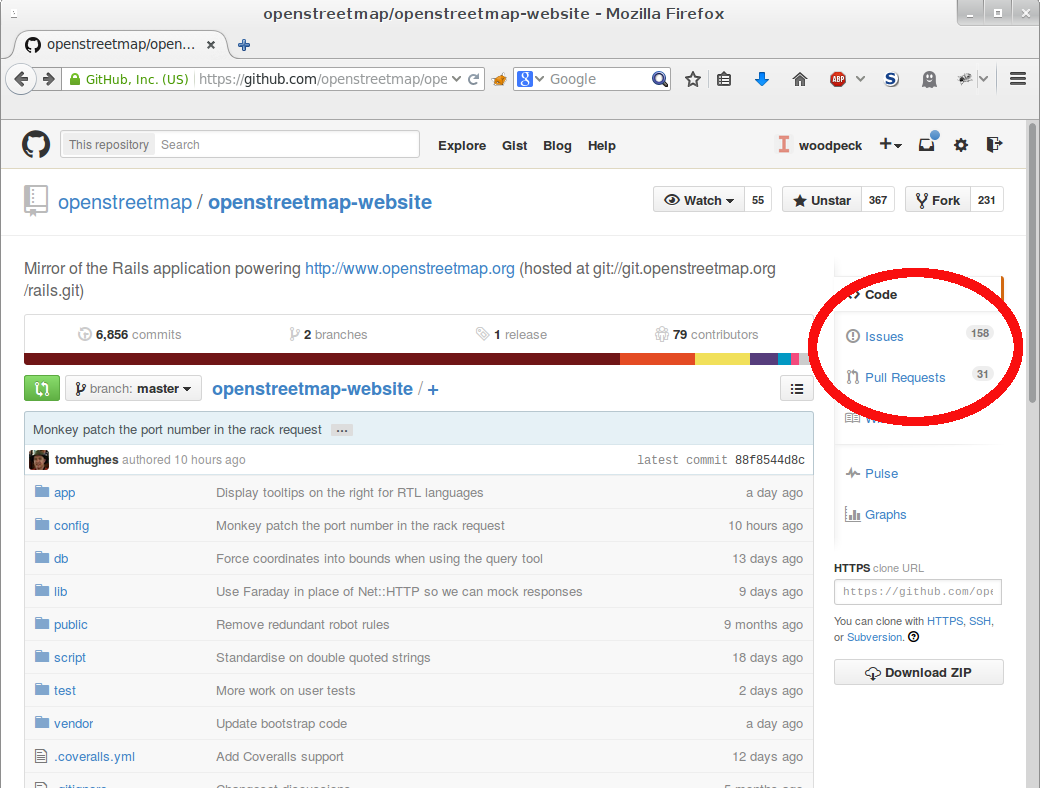Image resolution: width=1040 pixels, height=788 pixels.
Task: Go to Firefox home page icon
Action: pyautogui.click(x=800, y=80)
